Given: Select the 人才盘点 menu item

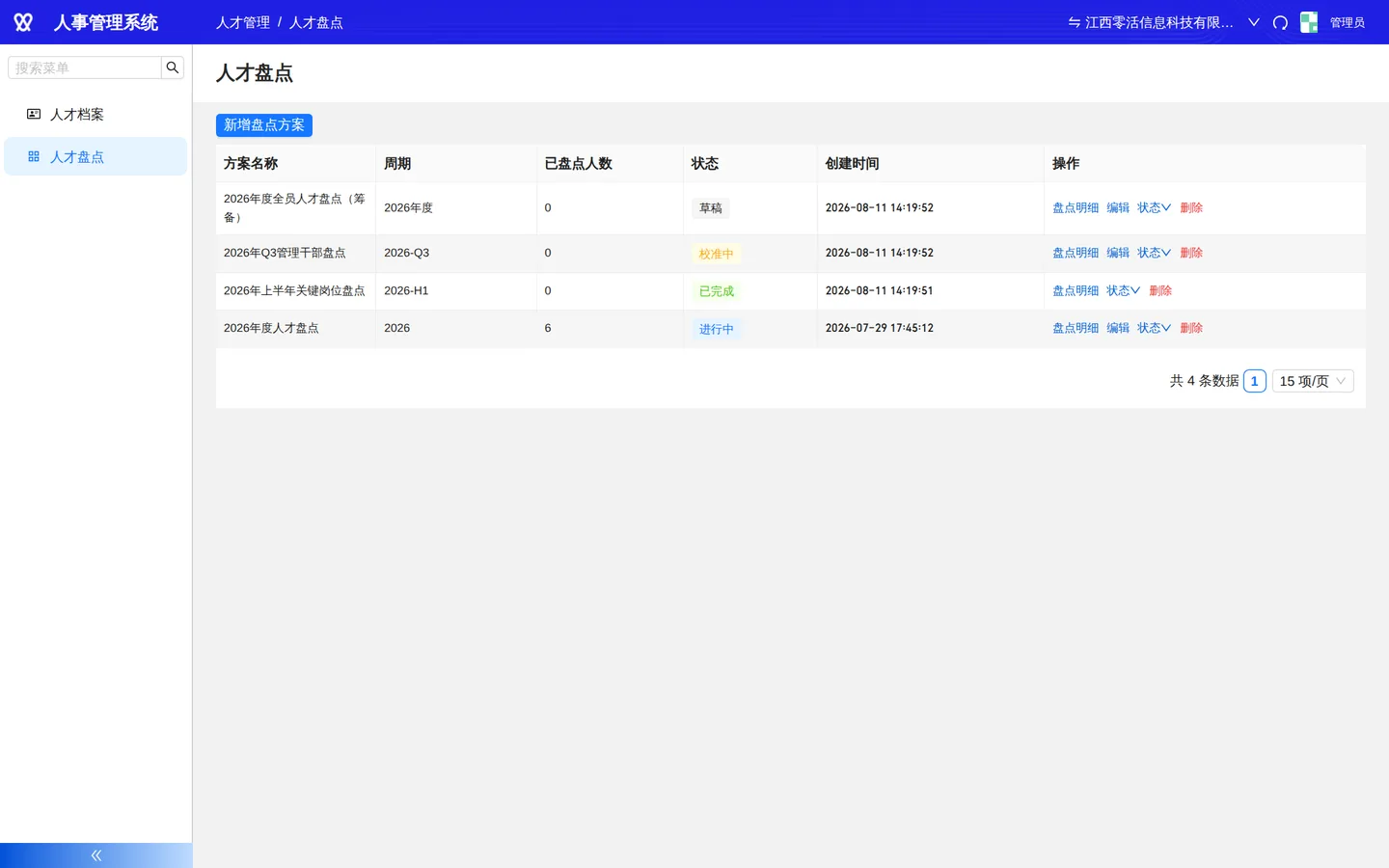Looking at the screenshot, I should pos(95,156).
